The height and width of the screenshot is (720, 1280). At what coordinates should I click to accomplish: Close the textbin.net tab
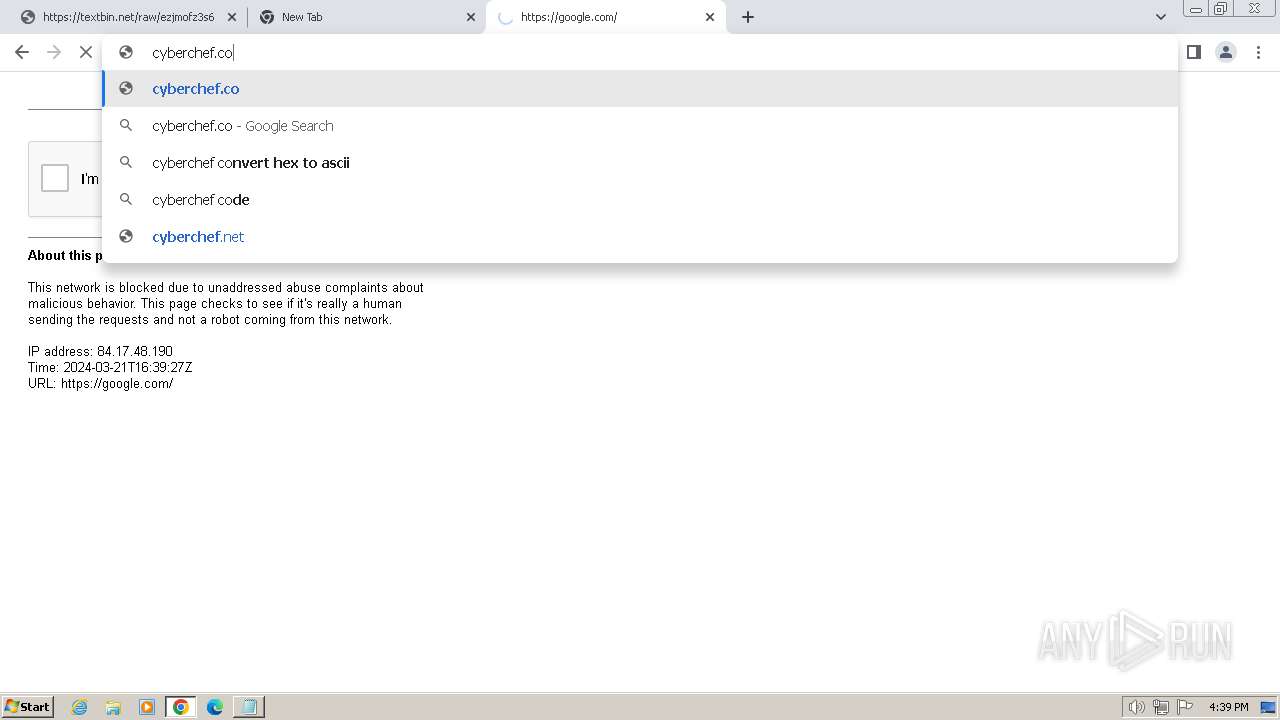click(x=232, y=17)
